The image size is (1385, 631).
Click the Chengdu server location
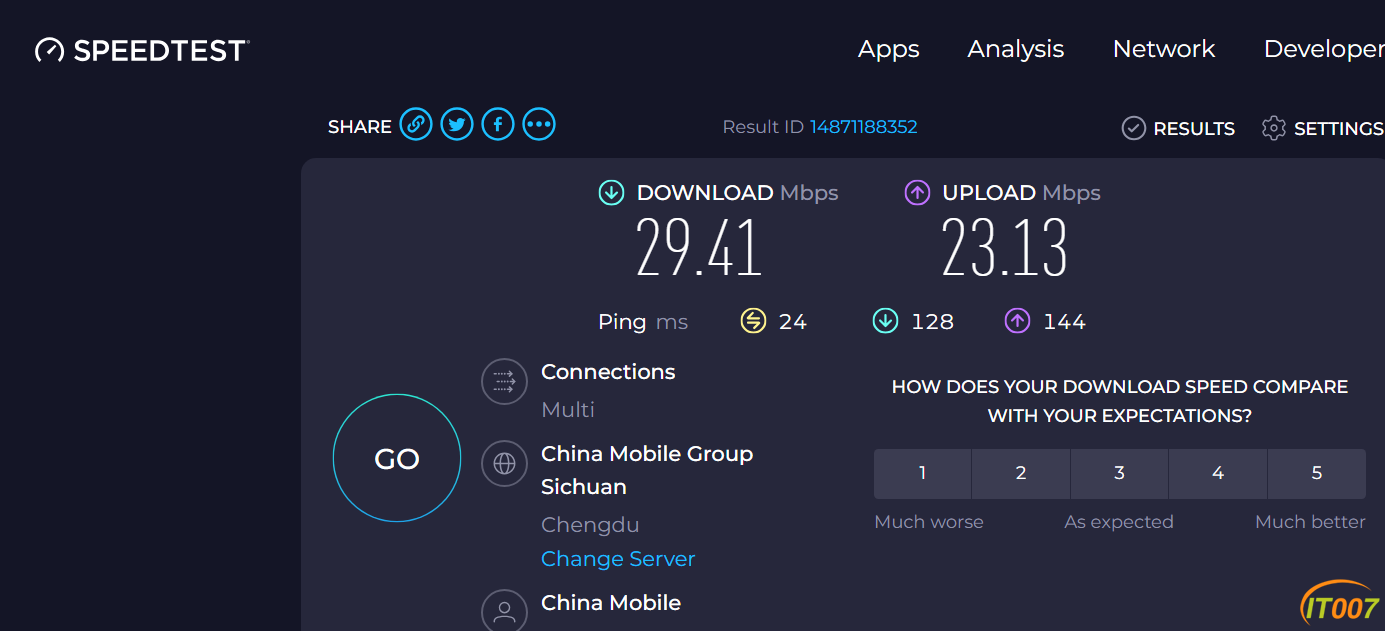point(590,525)
